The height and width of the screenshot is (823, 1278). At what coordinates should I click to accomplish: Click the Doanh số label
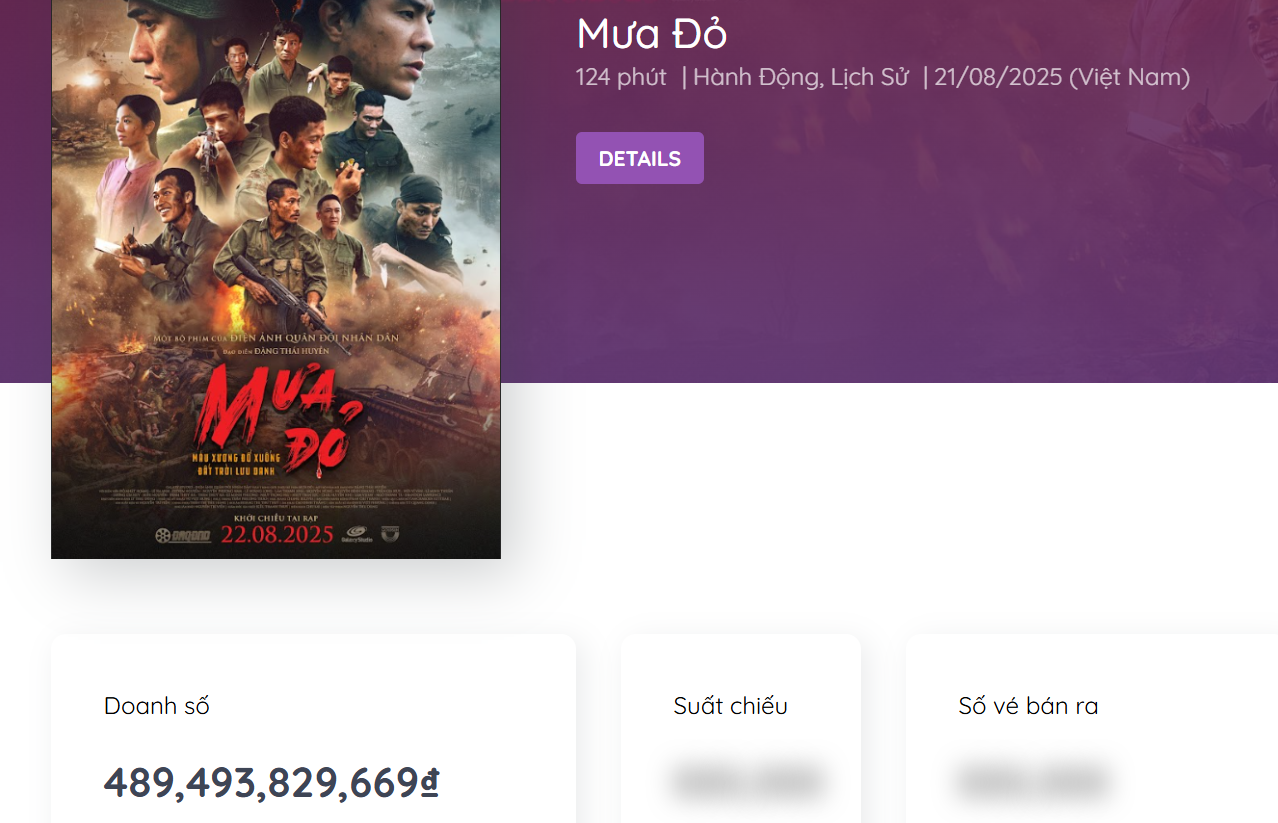pyautogui.click(x=157, y=706)
